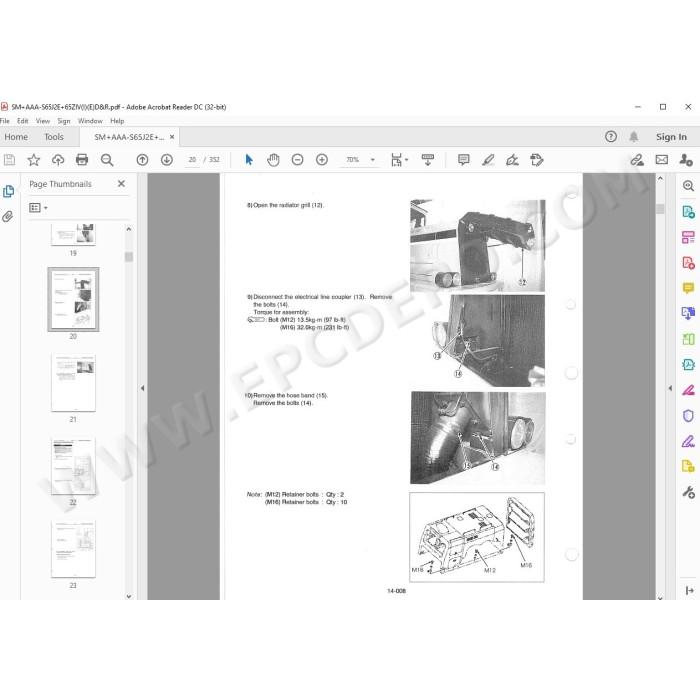Select page 22 thumbnail
Image resolution: width=700 pixels, height=700 pixels.
click(73, 466)
